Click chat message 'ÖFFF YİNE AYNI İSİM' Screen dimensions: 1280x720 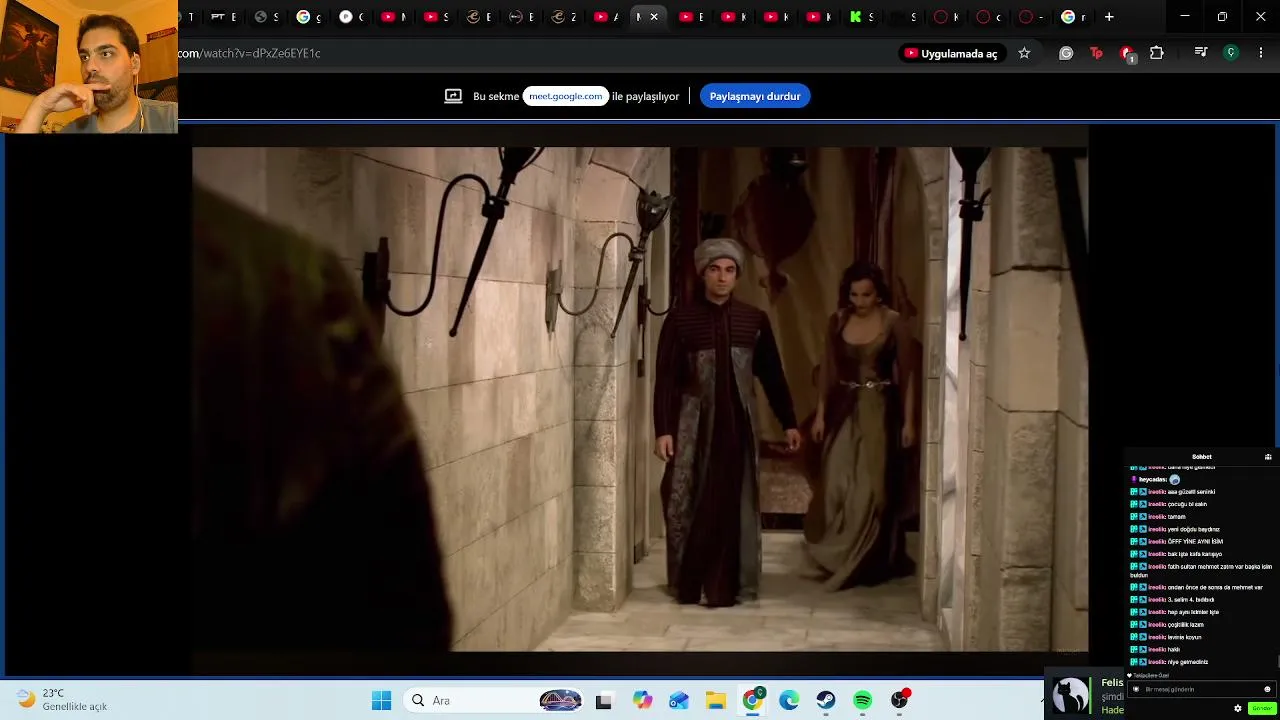(x=1195, y=542)
